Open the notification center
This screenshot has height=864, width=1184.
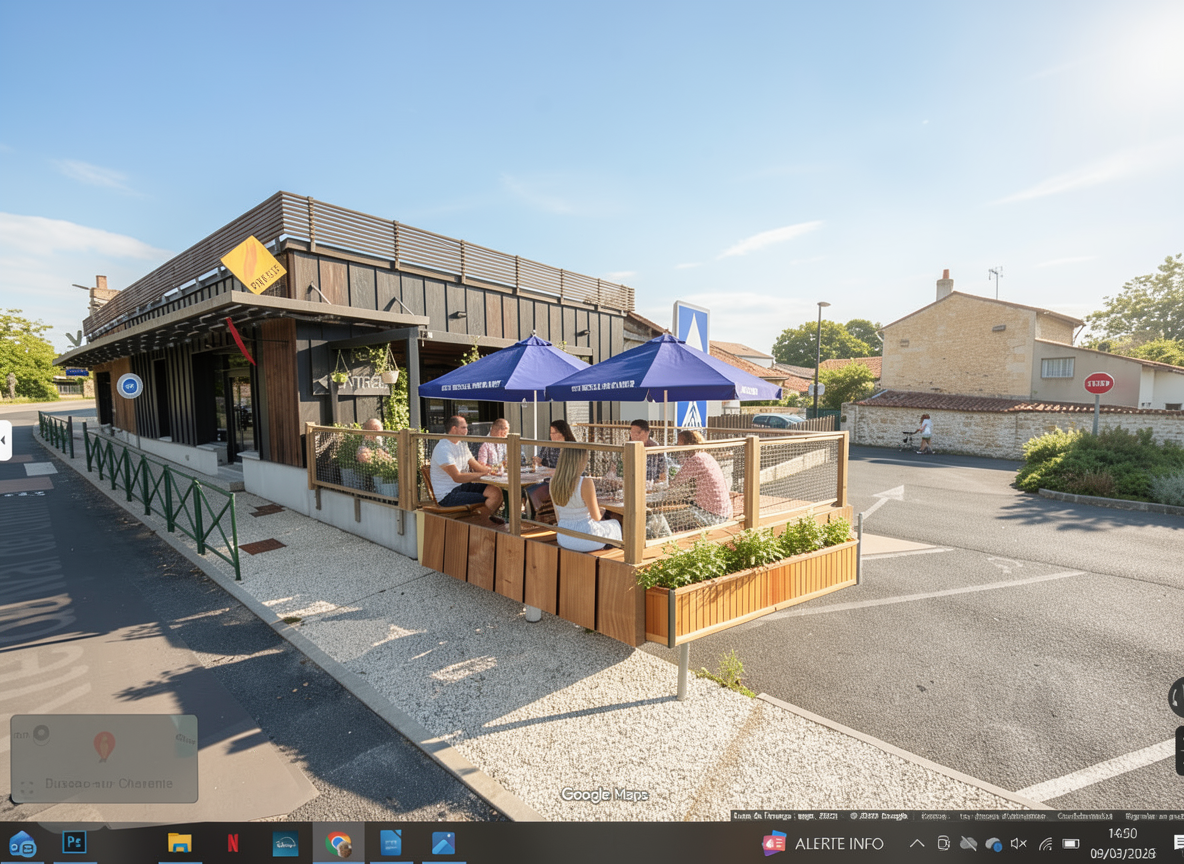pyautogui.click(x=1178, y=843)
